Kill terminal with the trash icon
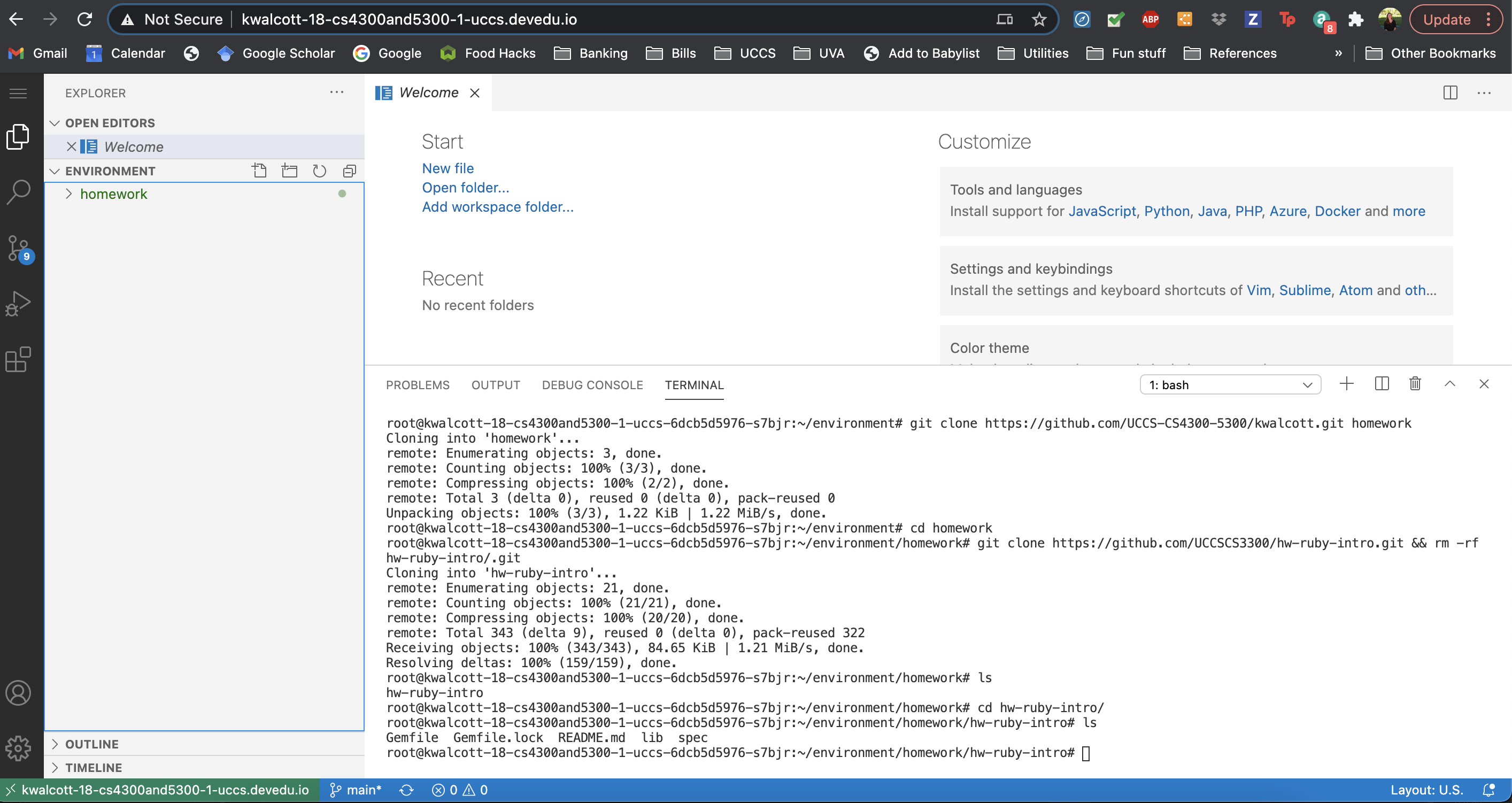Viewport: 1512px width, 803px height. click(1415, 384)
